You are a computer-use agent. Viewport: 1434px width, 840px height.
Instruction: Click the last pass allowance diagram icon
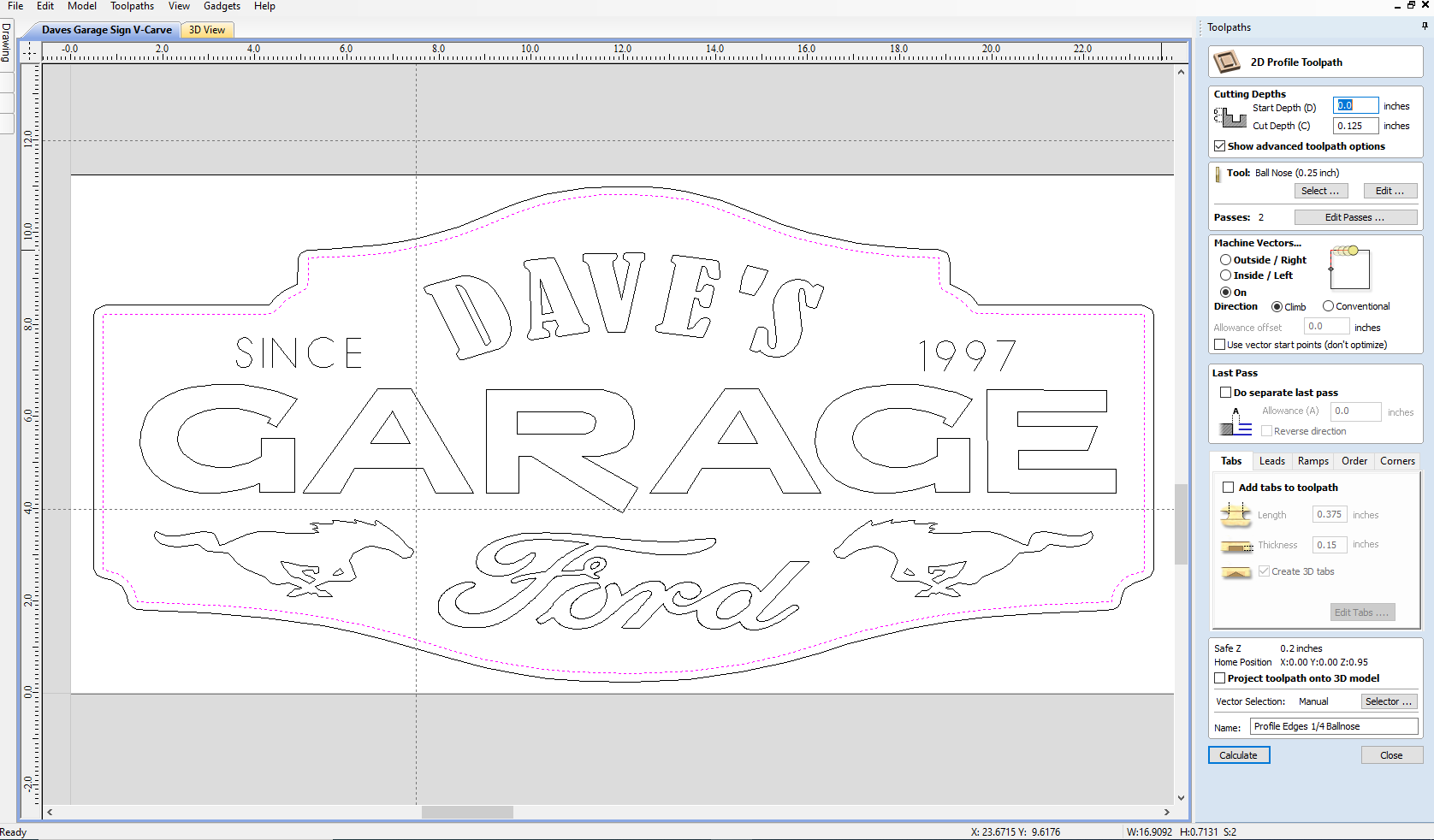click(1235, 422)
